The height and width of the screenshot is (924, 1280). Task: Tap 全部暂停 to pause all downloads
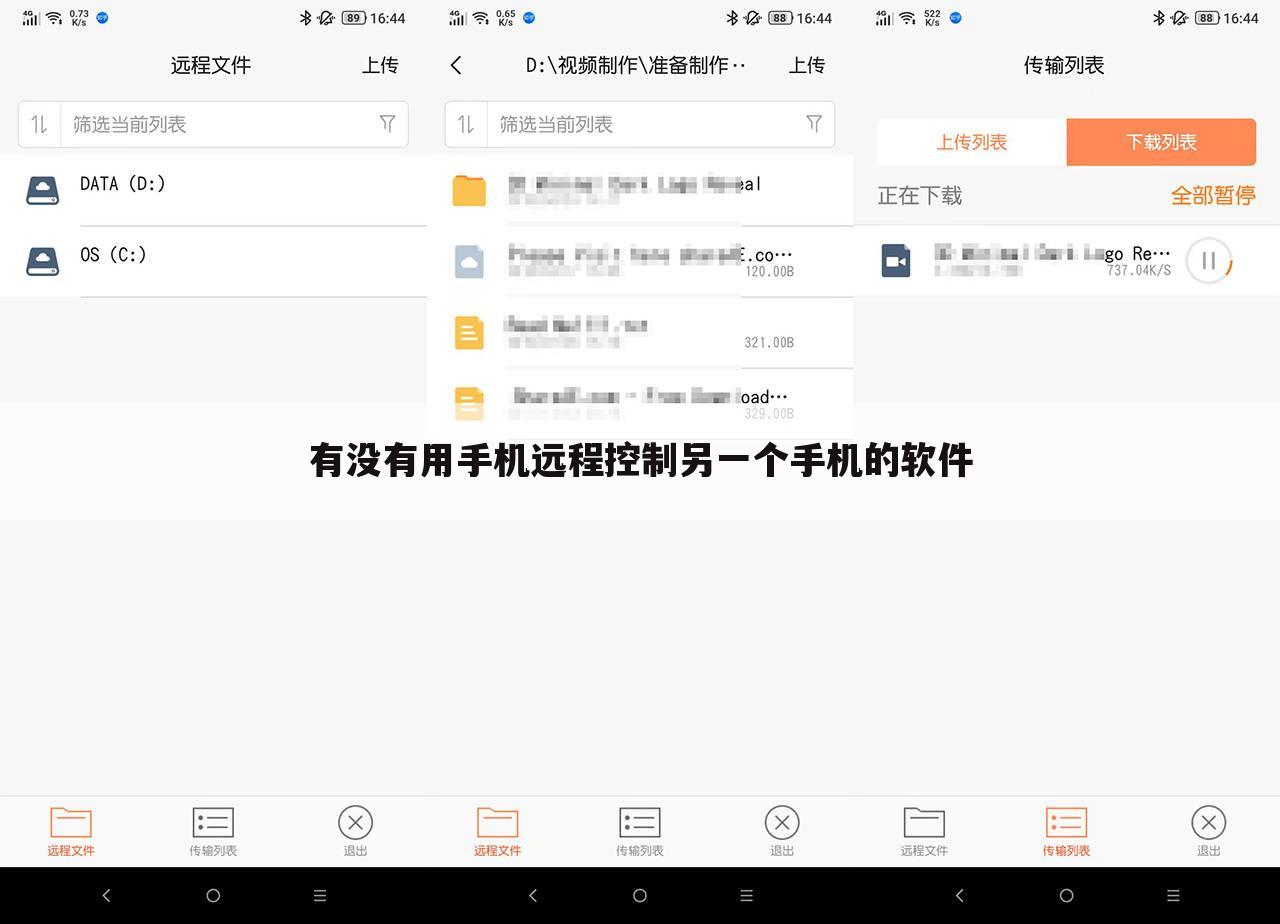pos(1213,195)
